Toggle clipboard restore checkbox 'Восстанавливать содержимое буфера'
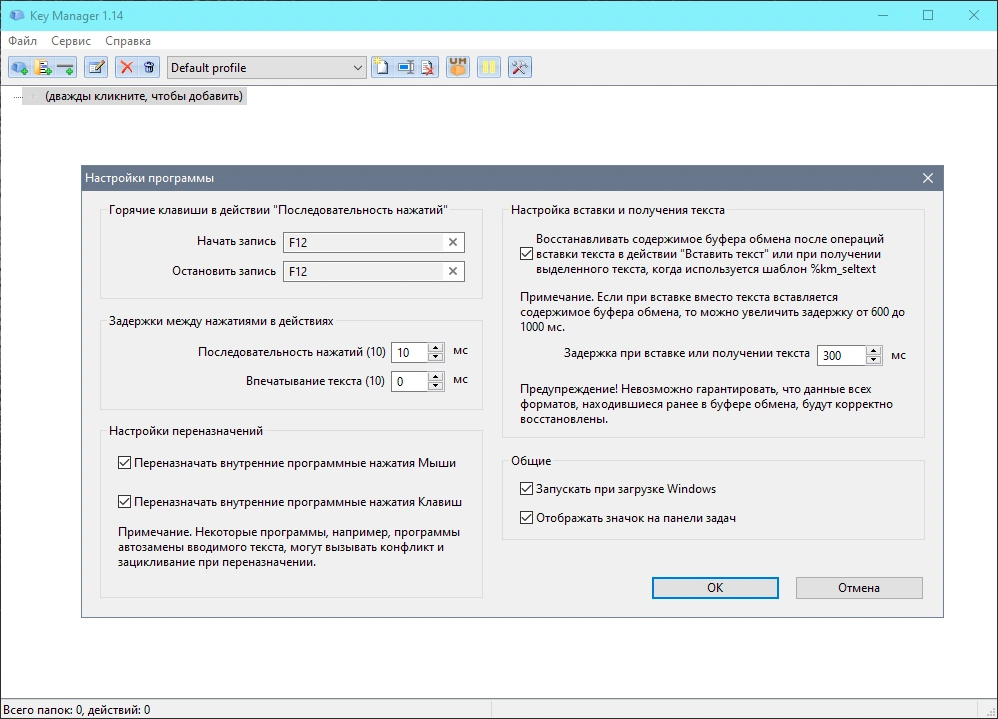The image size is (998, 719). pyautogui.click(x=526, y=254)
